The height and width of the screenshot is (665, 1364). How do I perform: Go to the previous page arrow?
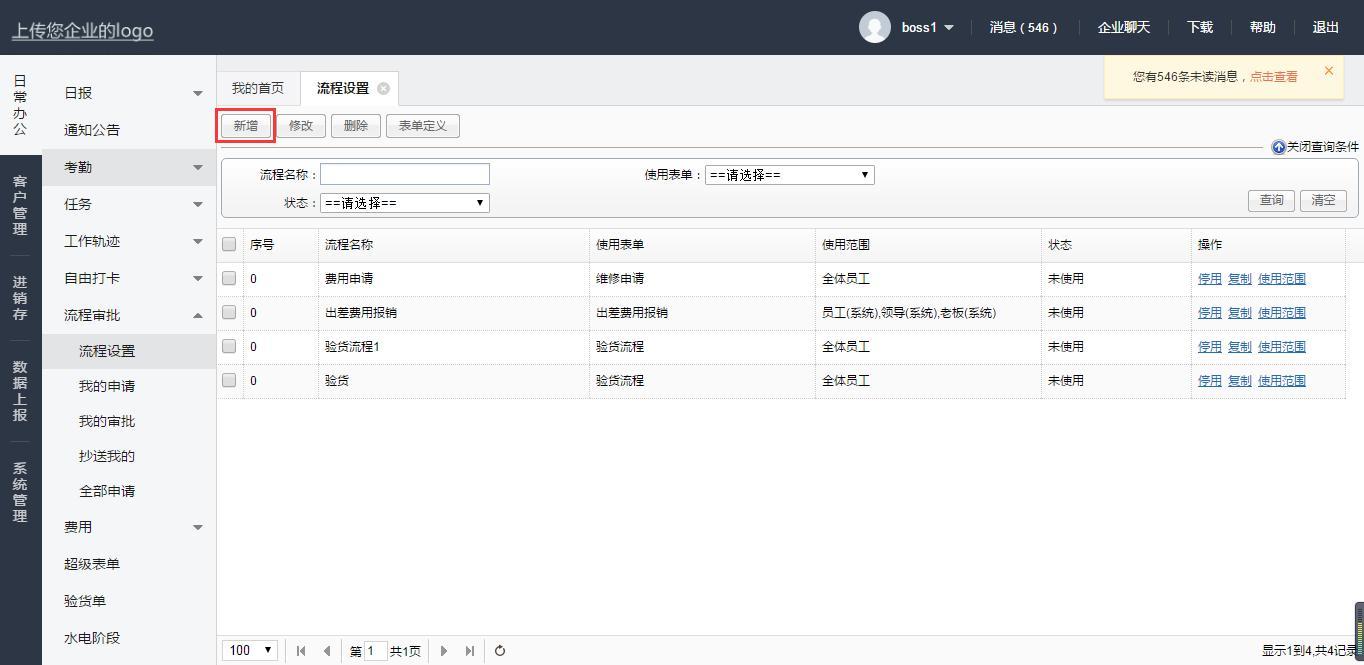click(x=326, y=651)
